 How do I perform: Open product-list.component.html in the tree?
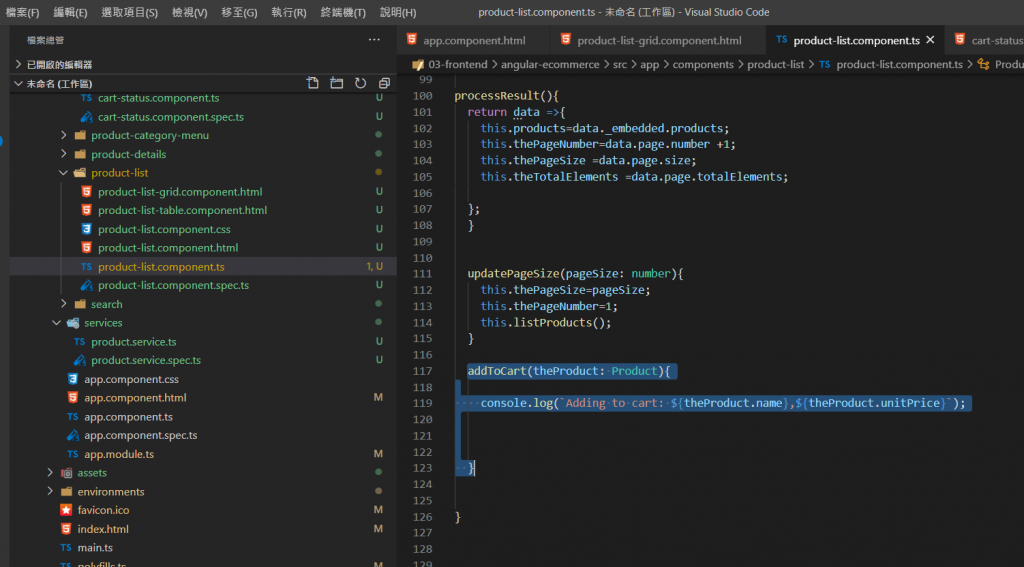tap(168, 248)
